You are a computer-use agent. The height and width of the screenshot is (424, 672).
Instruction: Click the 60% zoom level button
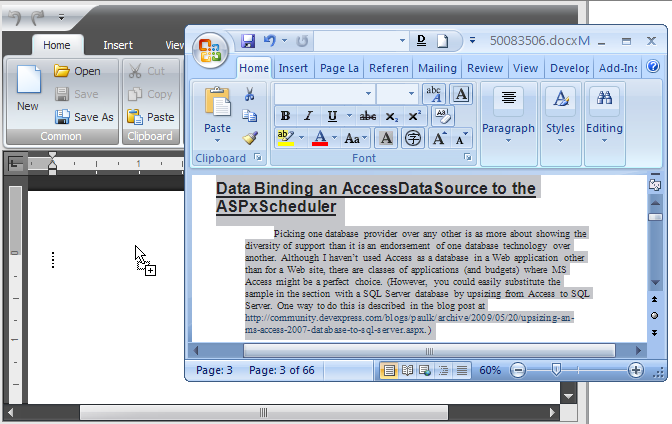click(x=490, y=370)
